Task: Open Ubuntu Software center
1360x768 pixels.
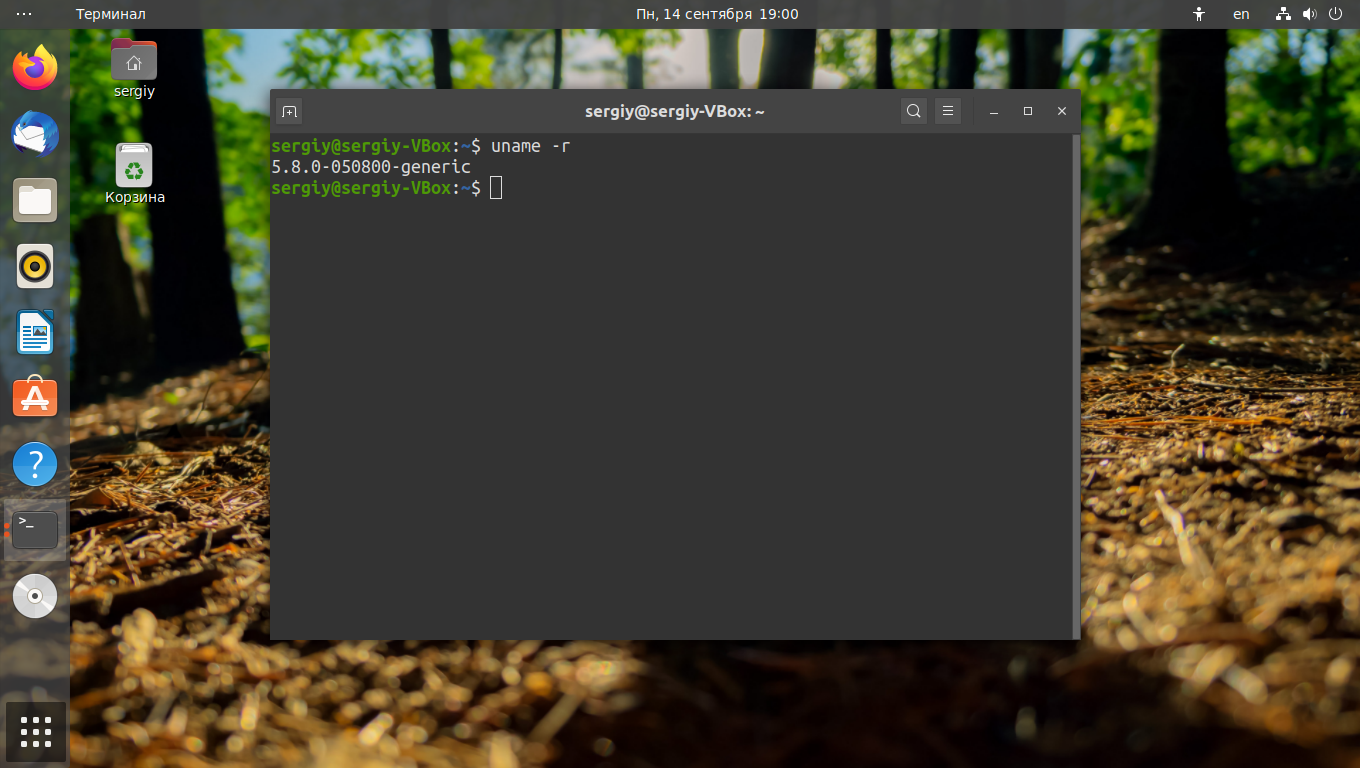Action: 35,398
